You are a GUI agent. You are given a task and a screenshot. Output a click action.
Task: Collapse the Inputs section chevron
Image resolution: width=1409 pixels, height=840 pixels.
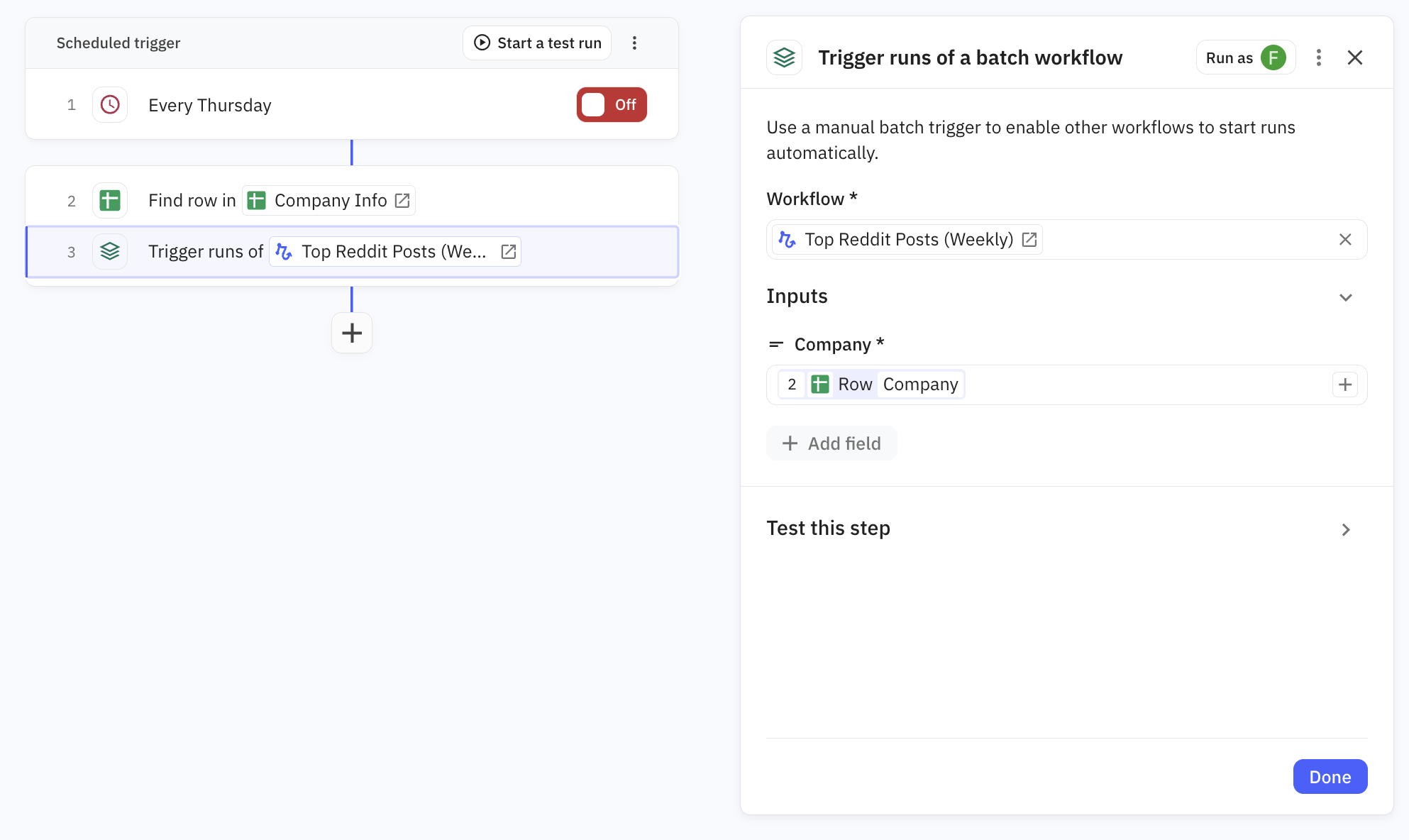(1345, 297)
